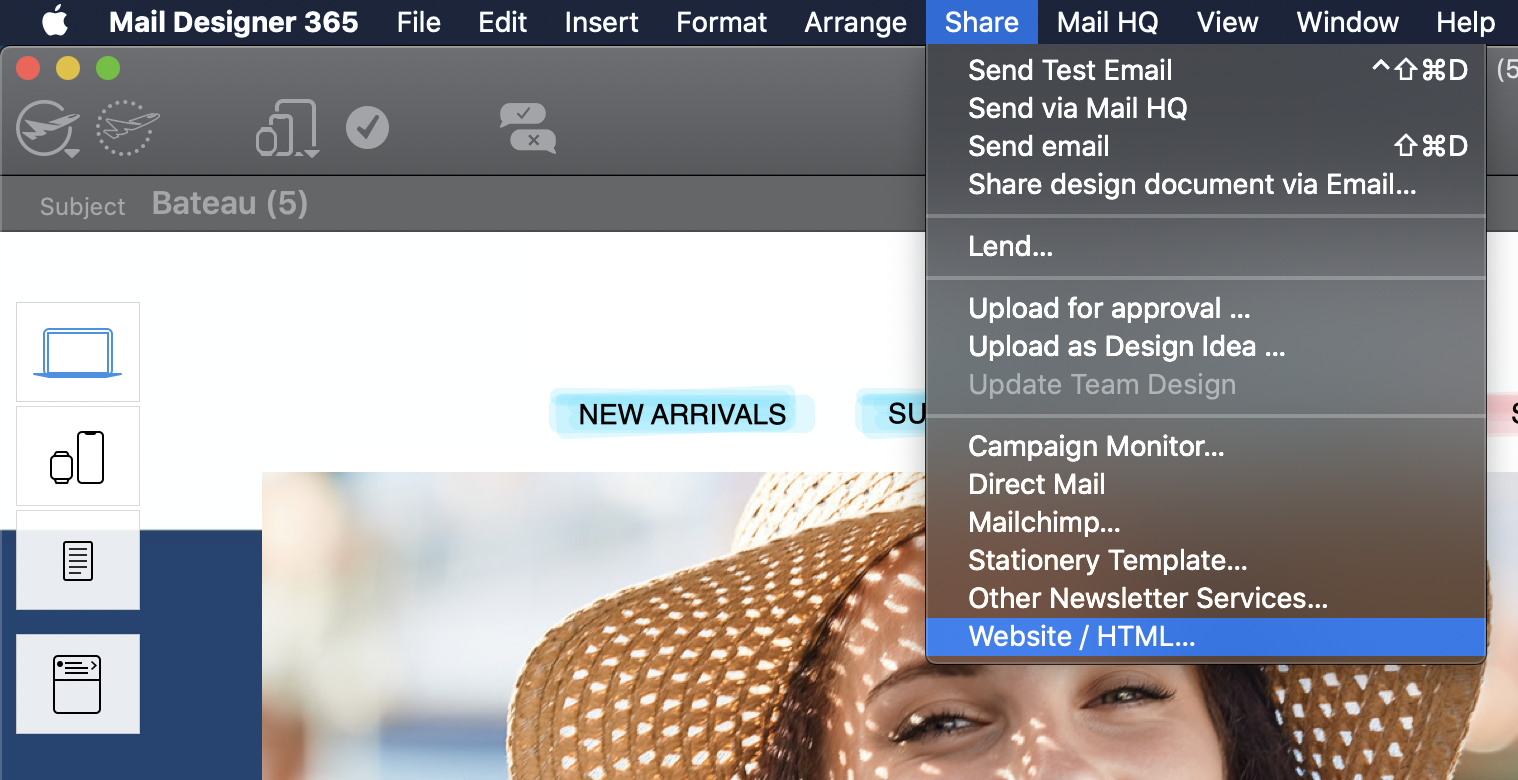Export as Website / HTML

[x=1206, y=636]
